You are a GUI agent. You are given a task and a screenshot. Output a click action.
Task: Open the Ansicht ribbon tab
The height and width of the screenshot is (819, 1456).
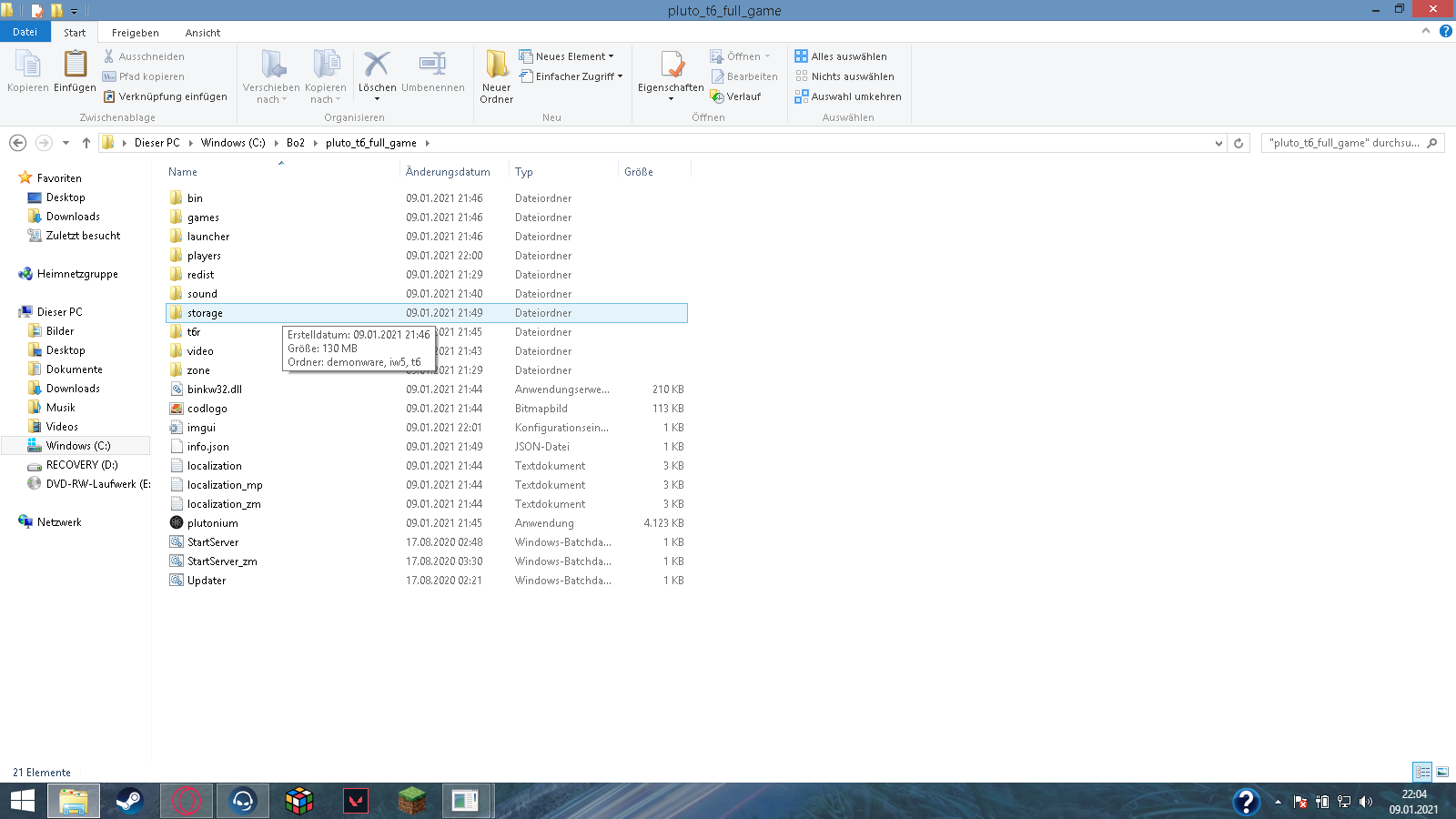[202, 33]
